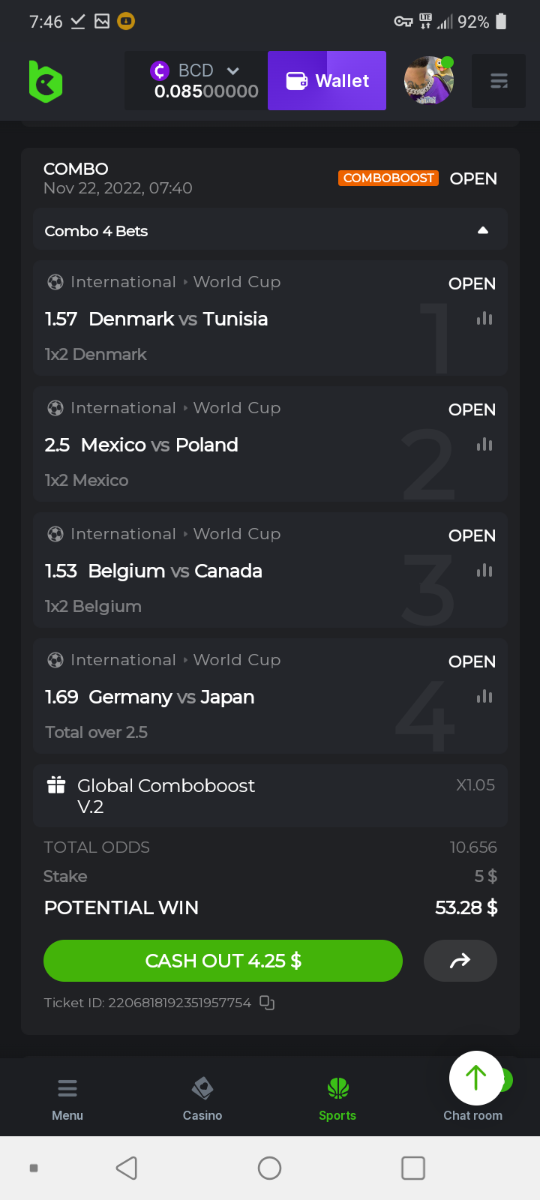
Task: Open the Global Comboboost V.2 bonus
Action: [x=270, y=796]
